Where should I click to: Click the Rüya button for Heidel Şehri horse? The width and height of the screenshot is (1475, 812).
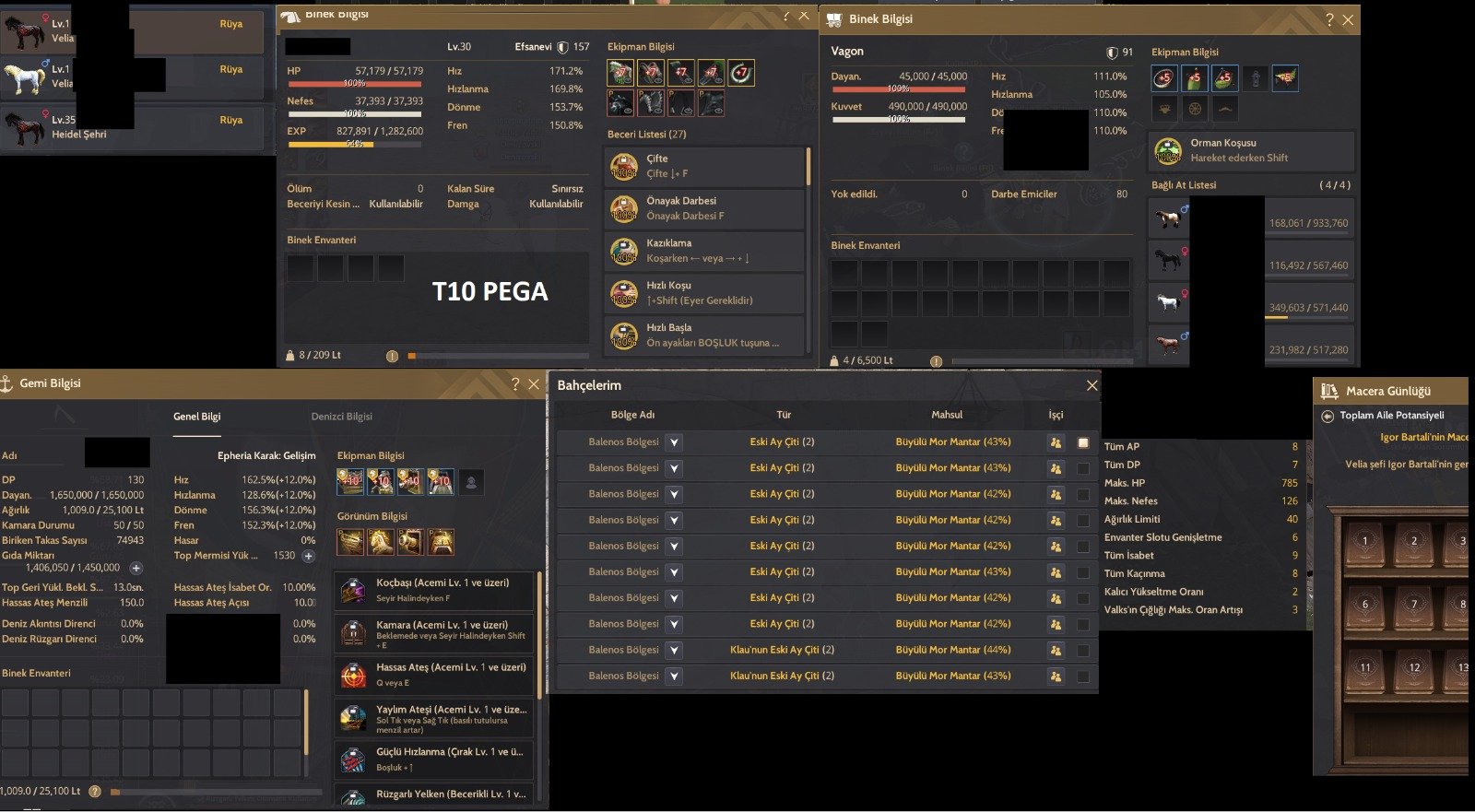(x=231, y=120)
